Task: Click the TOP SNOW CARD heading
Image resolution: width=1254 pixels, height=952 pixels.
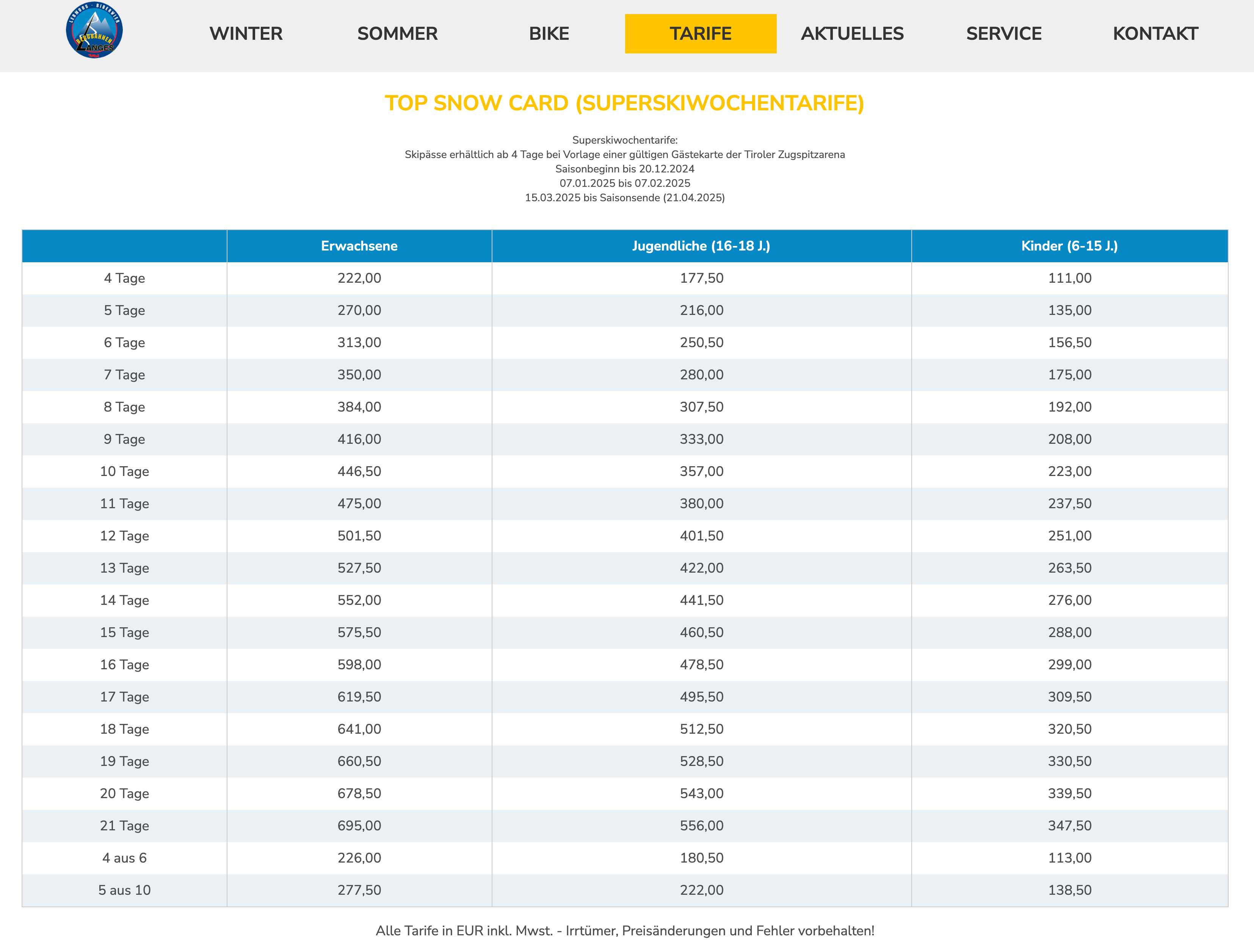Action: (625, 103)
